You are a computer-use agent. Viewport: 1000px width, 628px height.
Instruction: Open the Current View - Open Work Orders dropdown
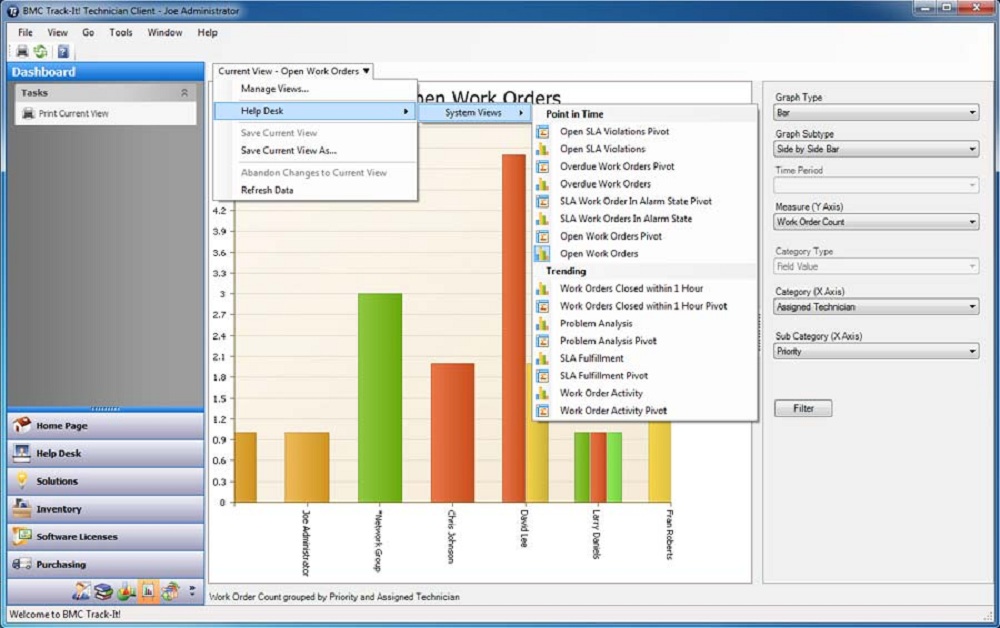293,71
